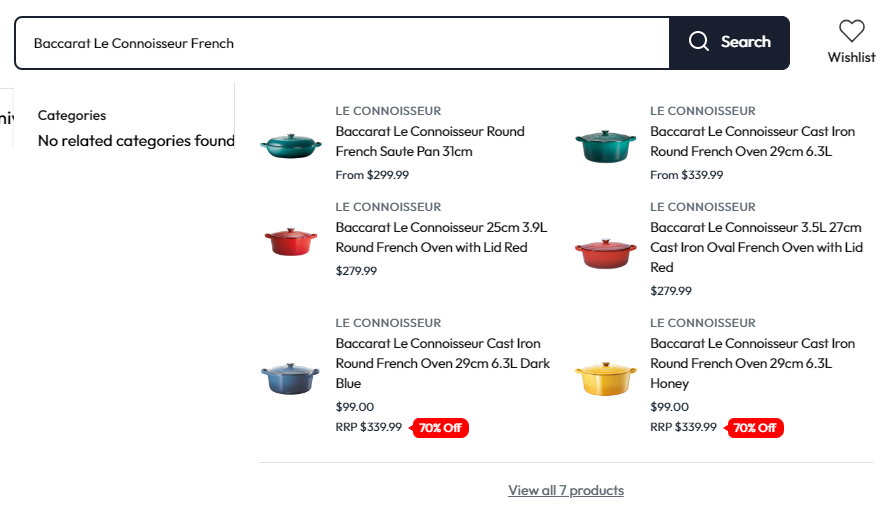Viewport: 880px width, 521px height.
Task: Select Round French Oven 6.3L Honey title
Action: coord(752,363)
